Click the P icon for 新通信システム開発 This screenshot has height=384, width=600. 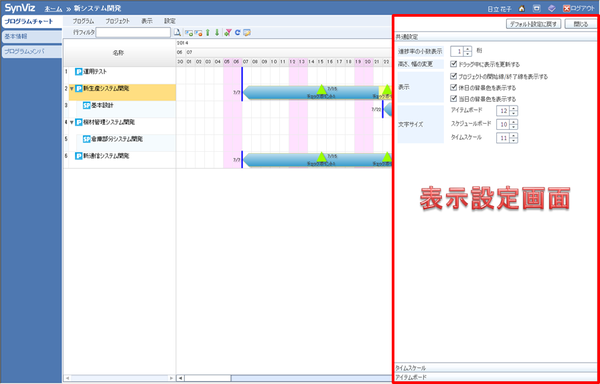tap(79, 156)
